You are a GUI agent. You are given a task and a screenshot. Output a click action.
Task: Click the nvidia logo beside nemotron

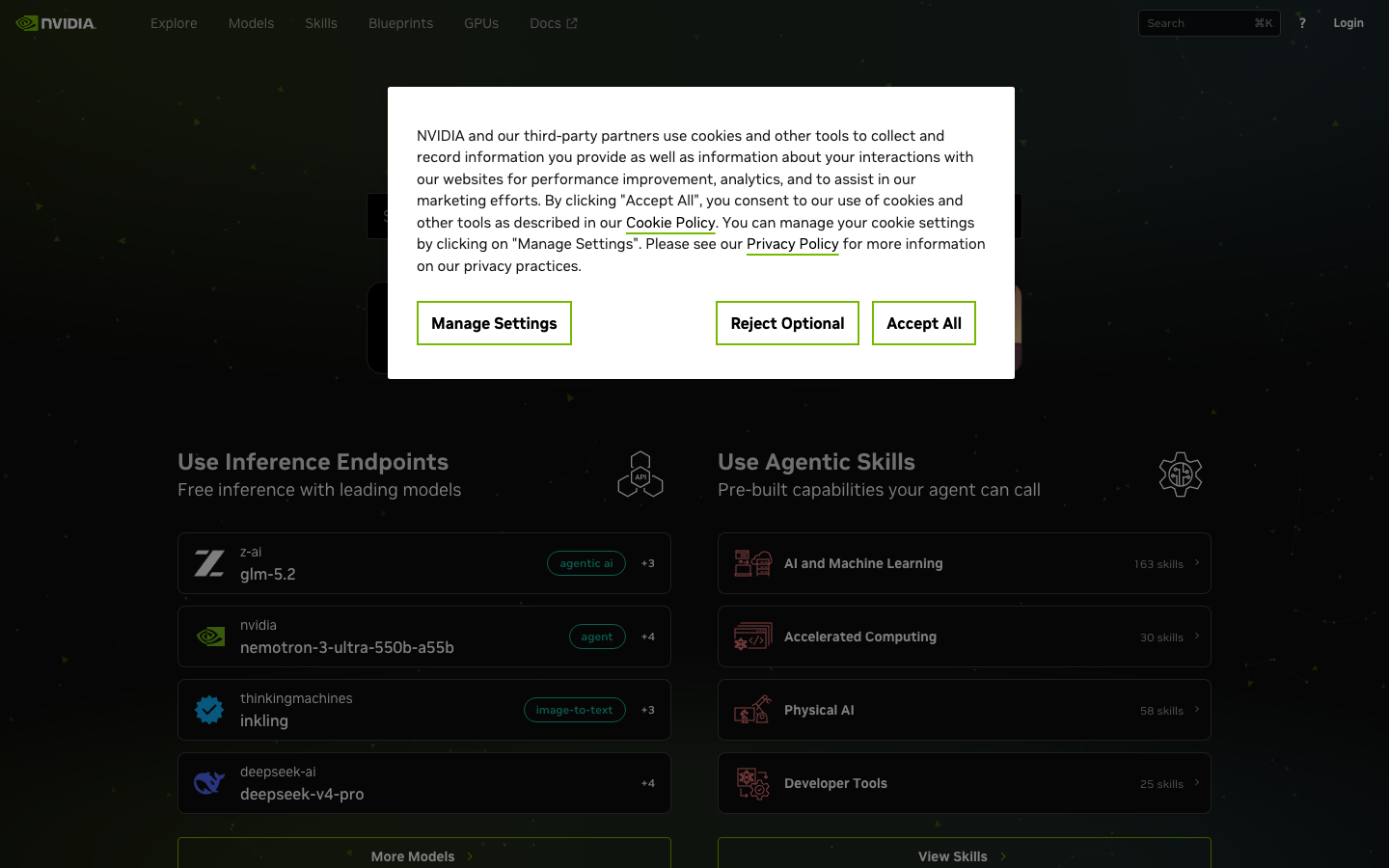coord(209,637)
